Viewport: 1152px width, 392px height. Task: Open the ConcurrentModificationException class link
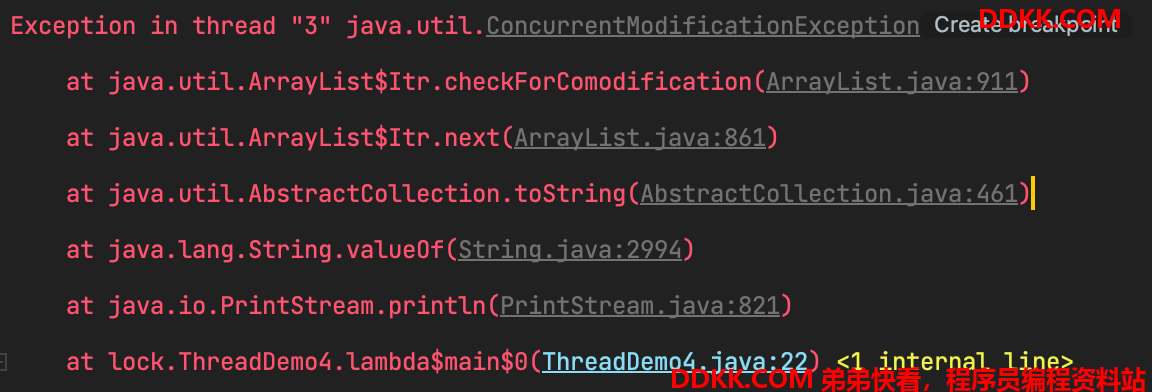[702, 26]
